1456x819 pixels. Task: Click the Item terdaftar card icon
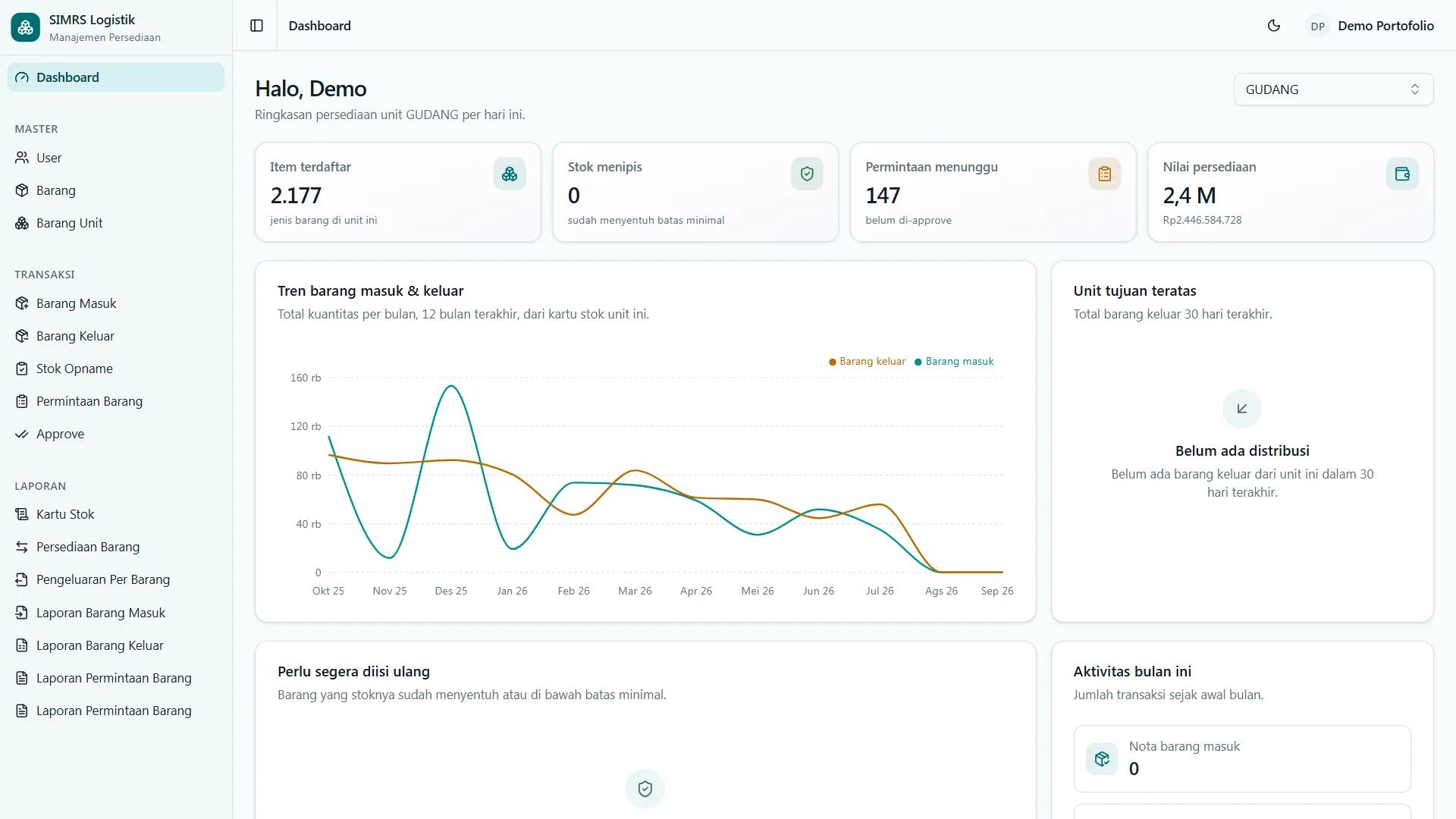click(x=510, y=174)
